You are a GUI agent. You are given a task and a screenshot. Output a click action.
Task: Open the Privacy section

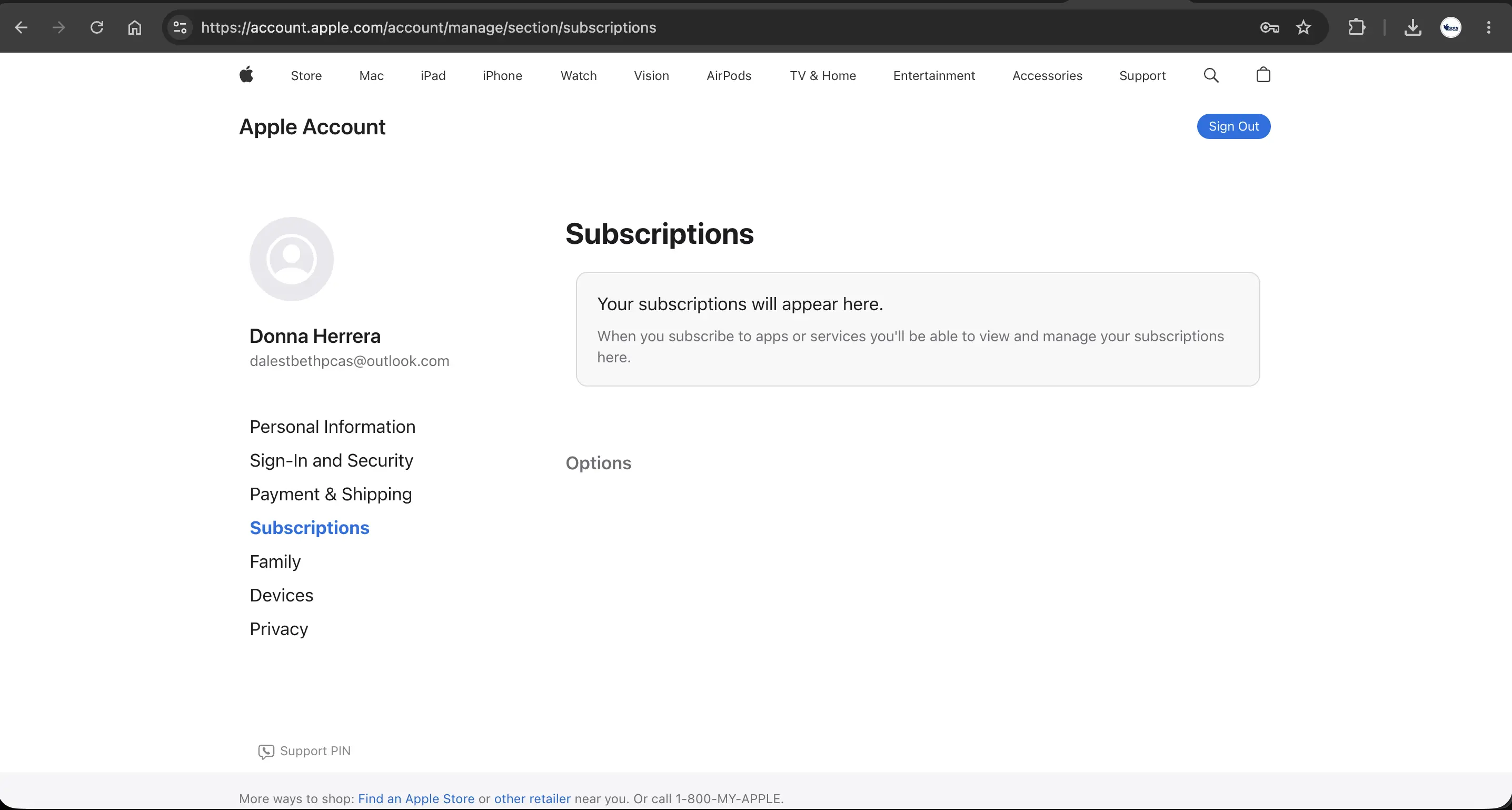pos(279,629)
